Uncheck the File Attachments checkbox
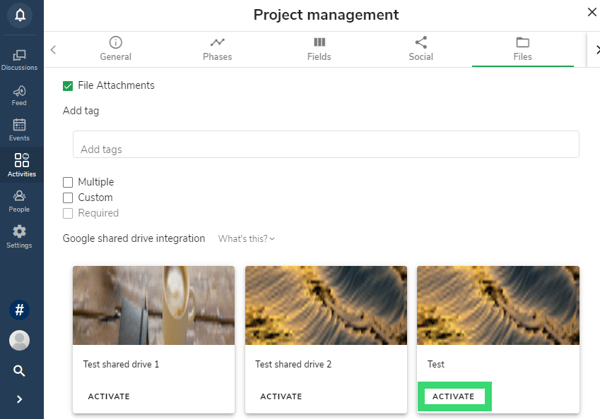 (x=68, y=86)
